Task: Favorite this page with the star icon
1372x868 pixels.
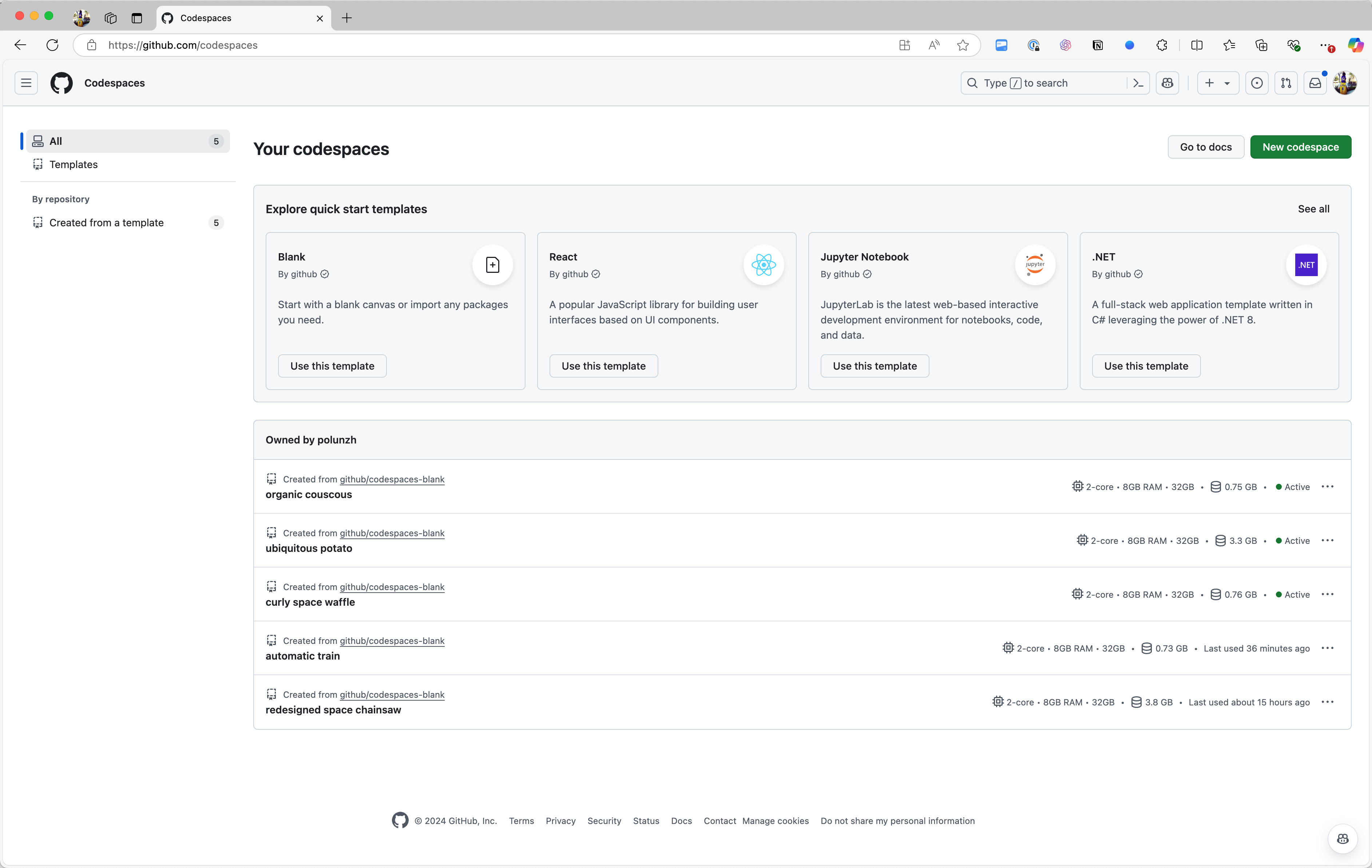Action: click(x=963, y=45)
